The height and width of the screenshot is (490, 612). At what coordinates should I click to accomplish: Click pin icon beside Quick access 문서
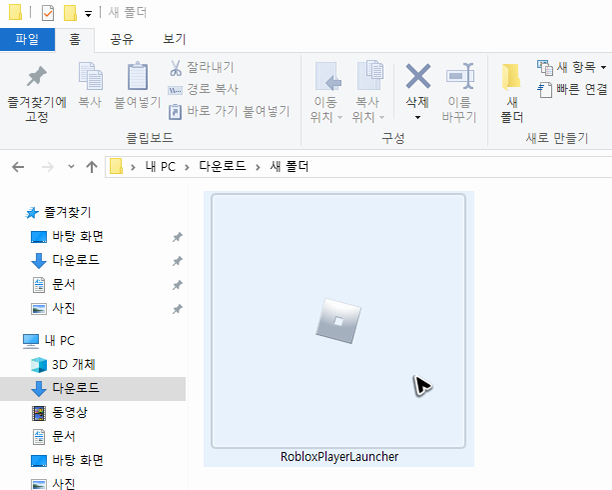[177, 285]
